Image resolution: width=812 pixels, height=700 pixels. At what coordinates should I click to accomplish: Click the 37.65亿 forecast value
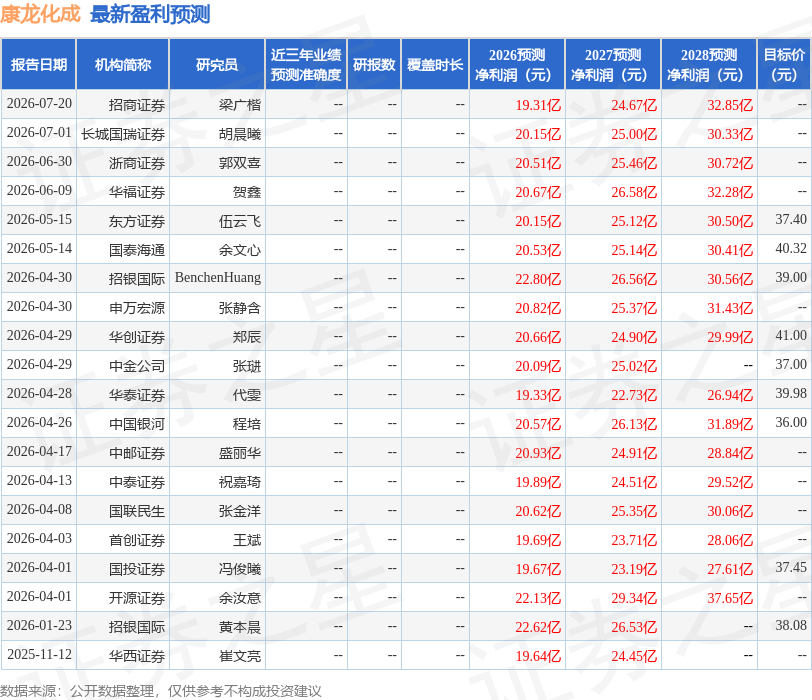click(730, 598)
